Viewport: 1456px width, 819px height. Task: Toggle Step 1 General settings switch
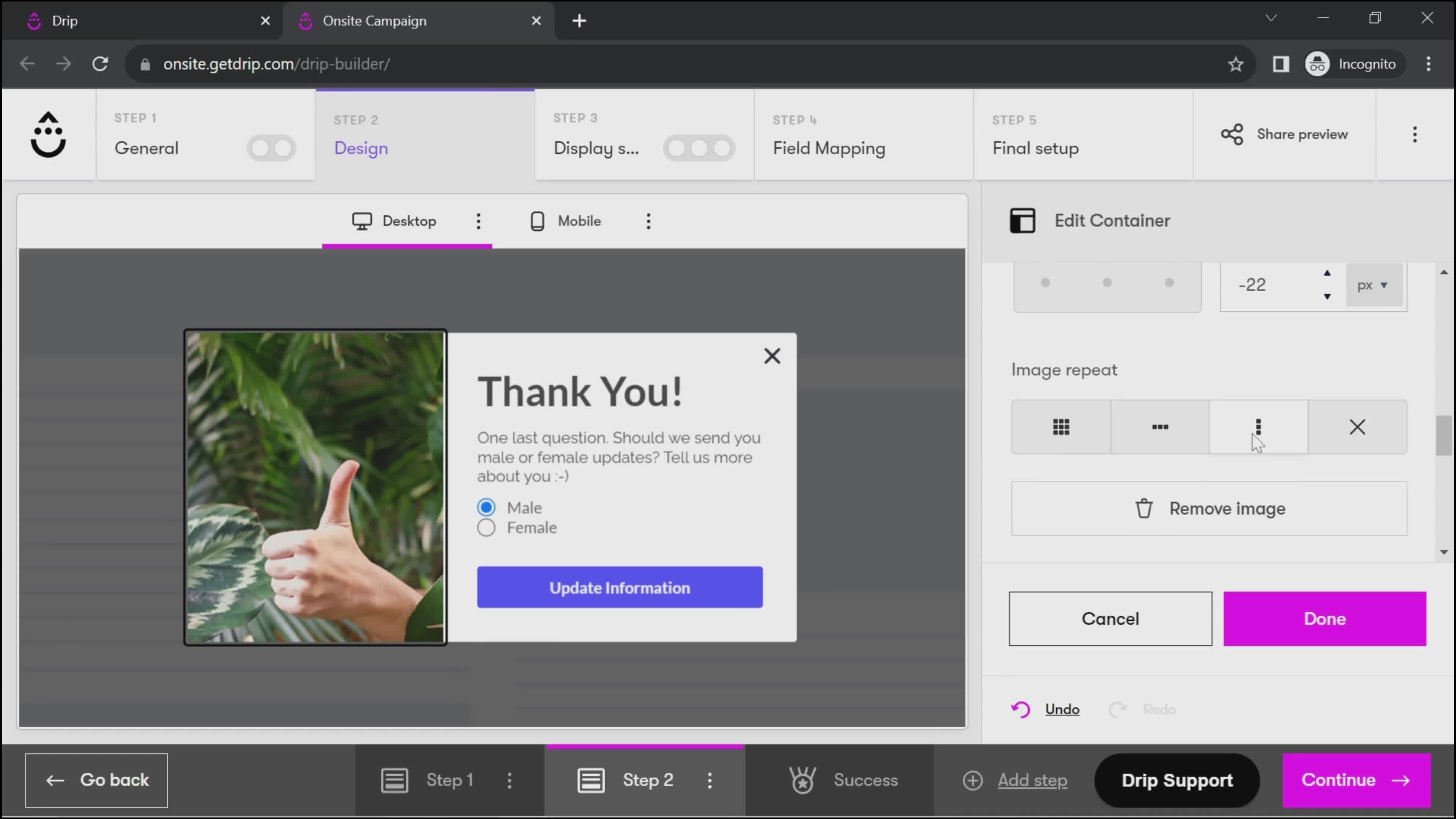tap(271, 148)
